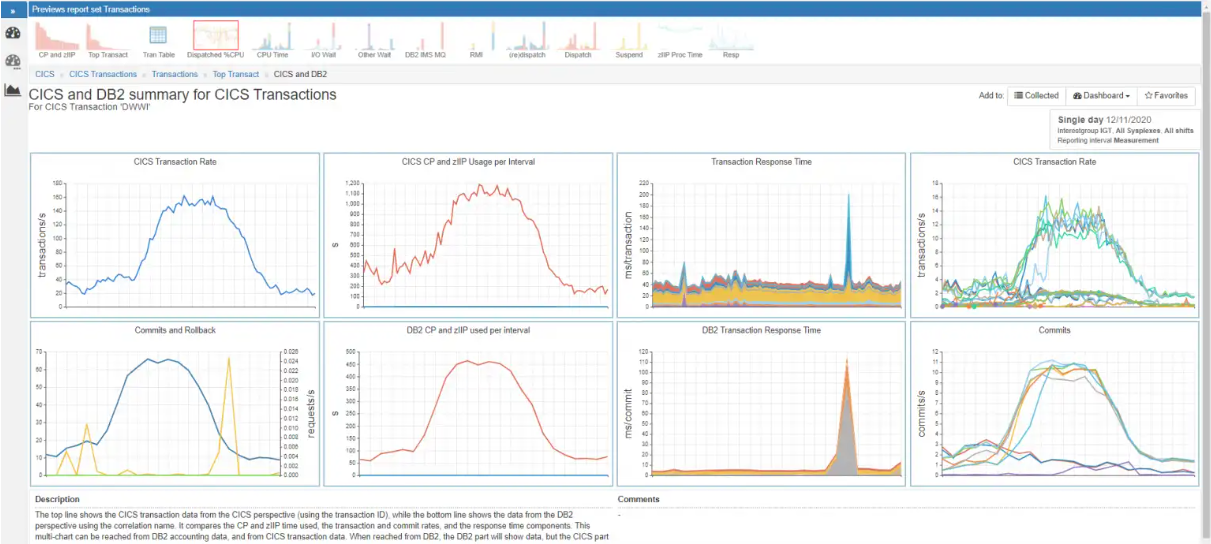Go to CICS breadcrumb link
This screenshot has width=1211, height=544.
(x=45, y=74)
